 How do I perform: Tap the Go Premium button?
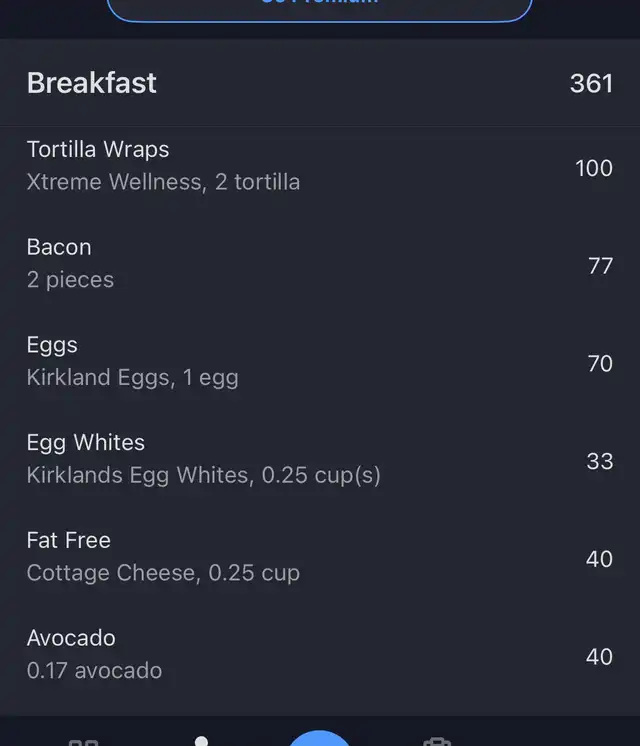[x=319, y=8]
